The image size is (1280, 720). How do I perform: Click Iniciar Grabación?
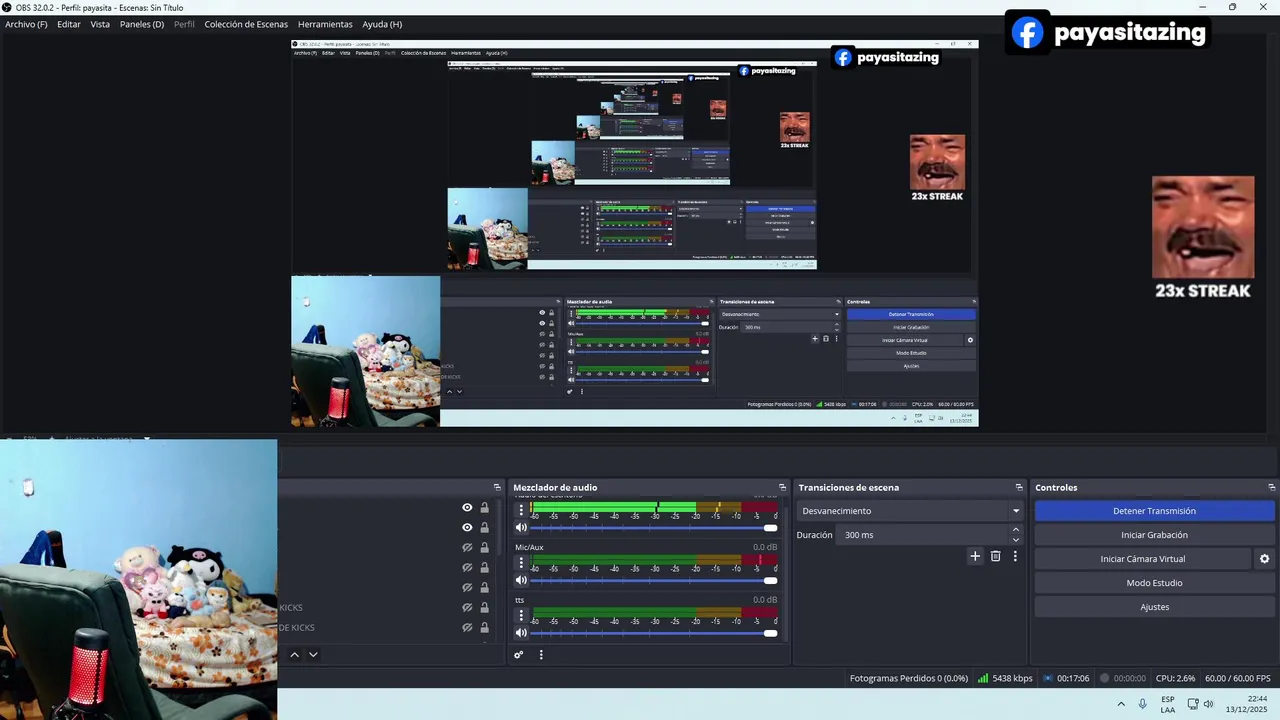1154,535
